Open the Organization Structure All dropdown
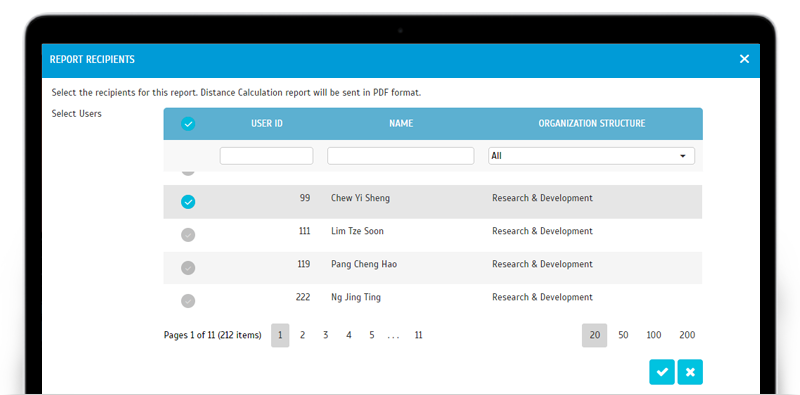Viewport: 800px width, 395px height. 591,156
